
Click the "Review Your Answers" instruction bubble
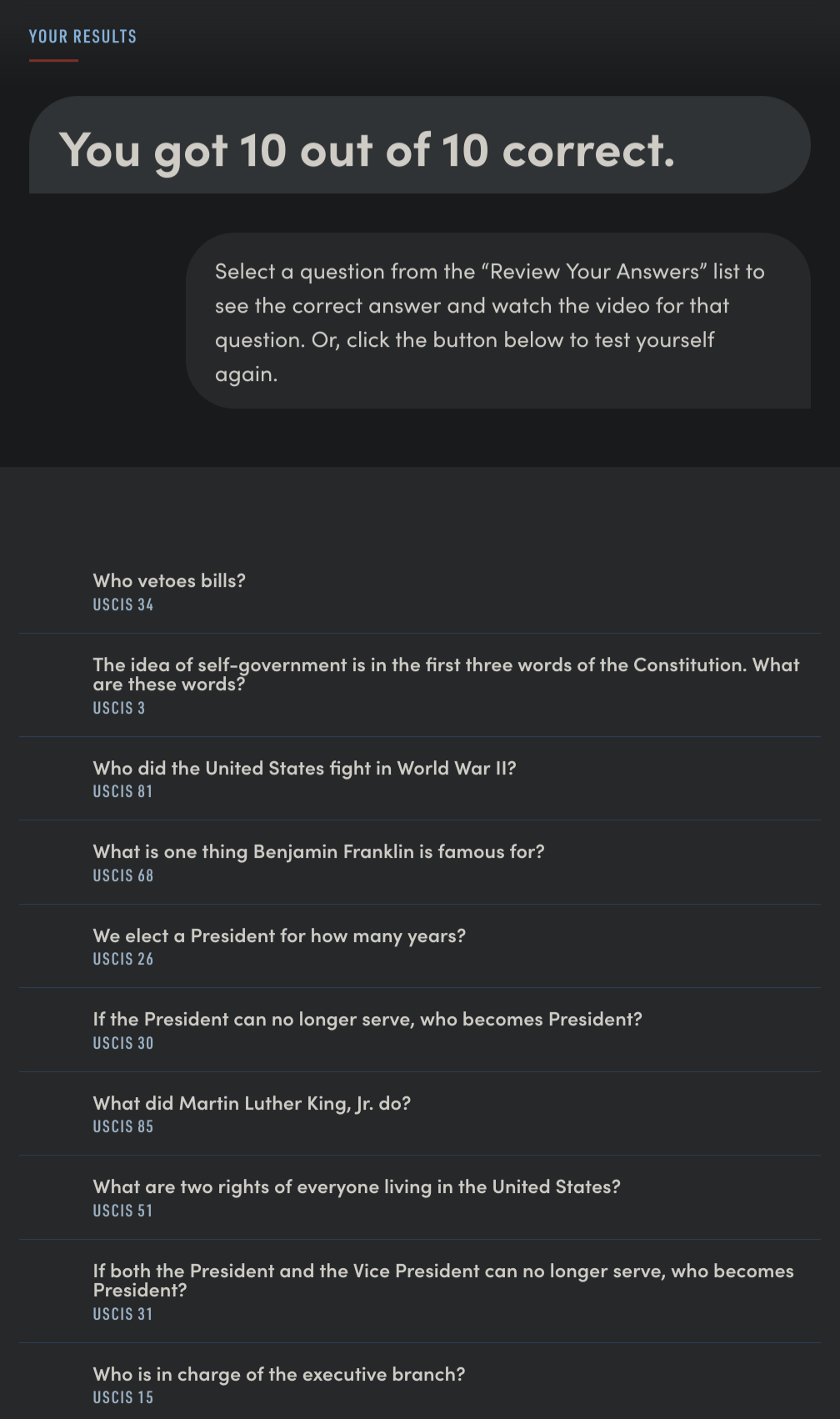click(x=498, y=321)
